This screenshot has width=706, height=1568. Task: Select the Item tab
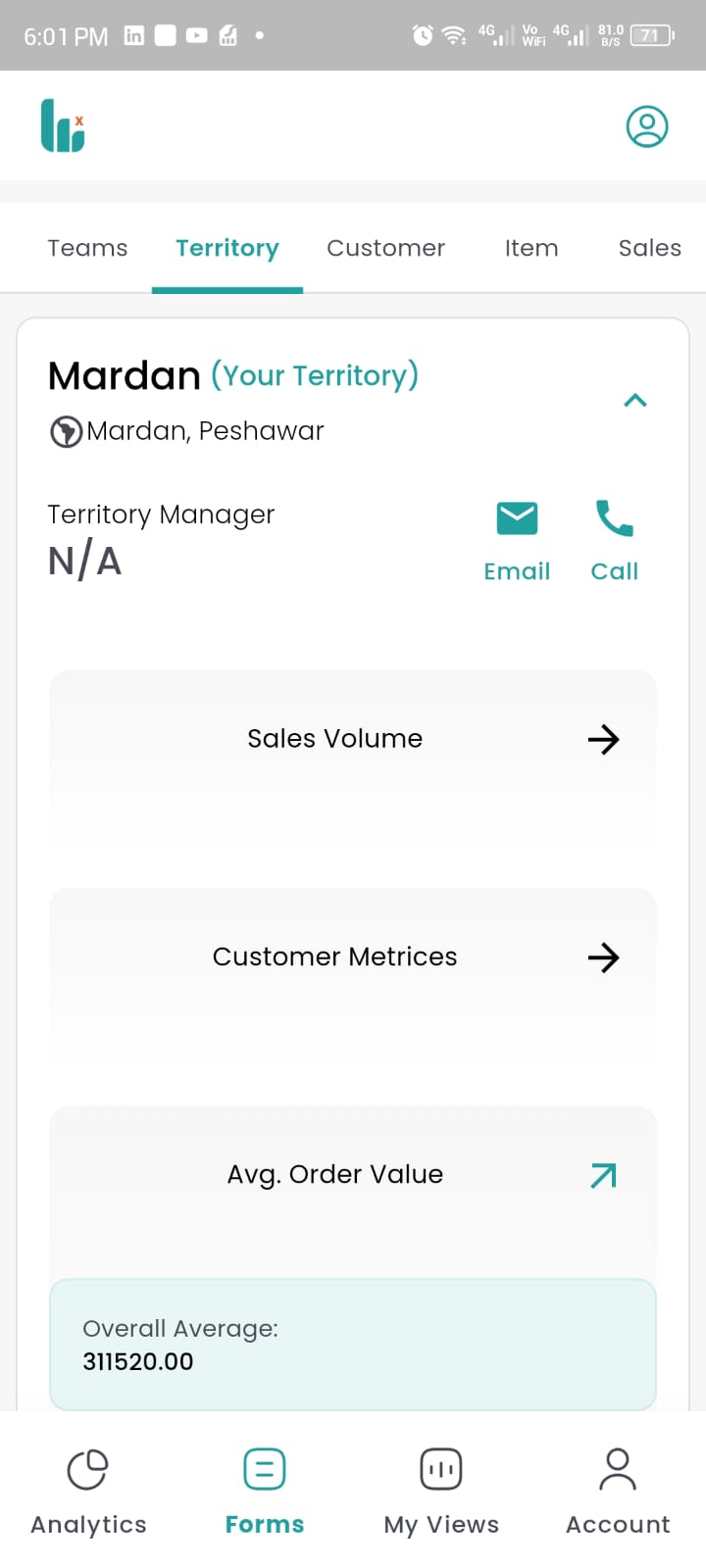(x=531, y=248)
